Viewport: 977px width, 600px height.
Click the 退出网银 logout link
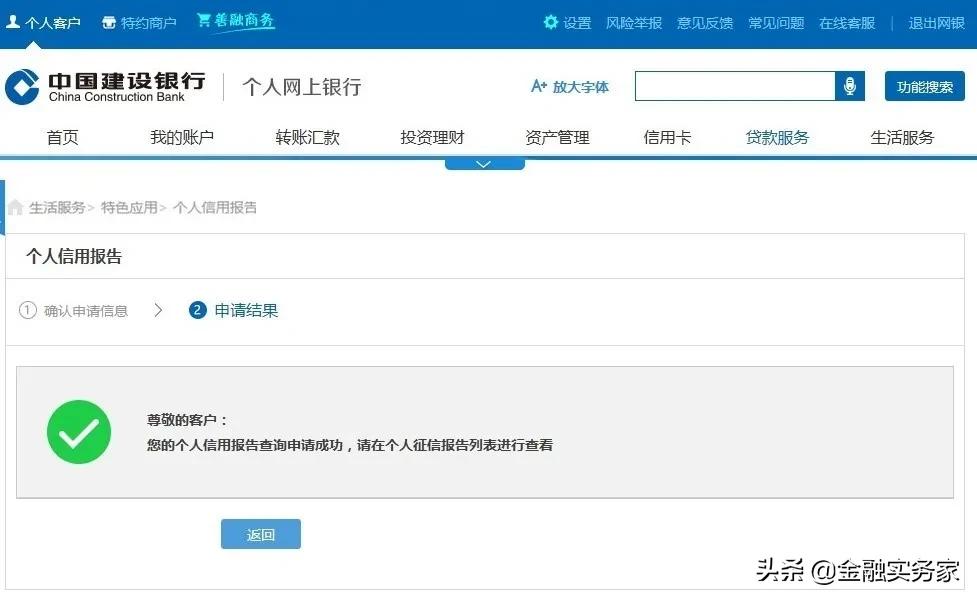pyautogui.click(x=936, y=22)
